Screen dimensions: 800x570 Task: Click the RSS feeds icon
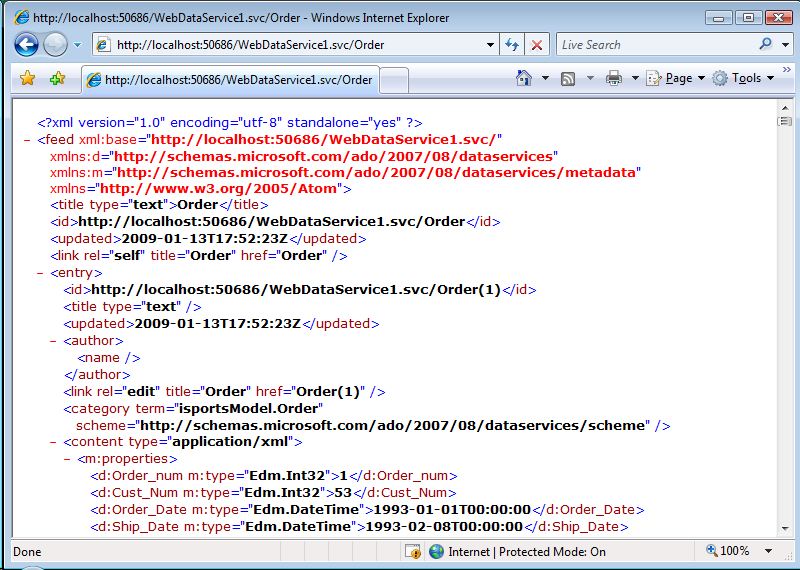click(568, 78)
